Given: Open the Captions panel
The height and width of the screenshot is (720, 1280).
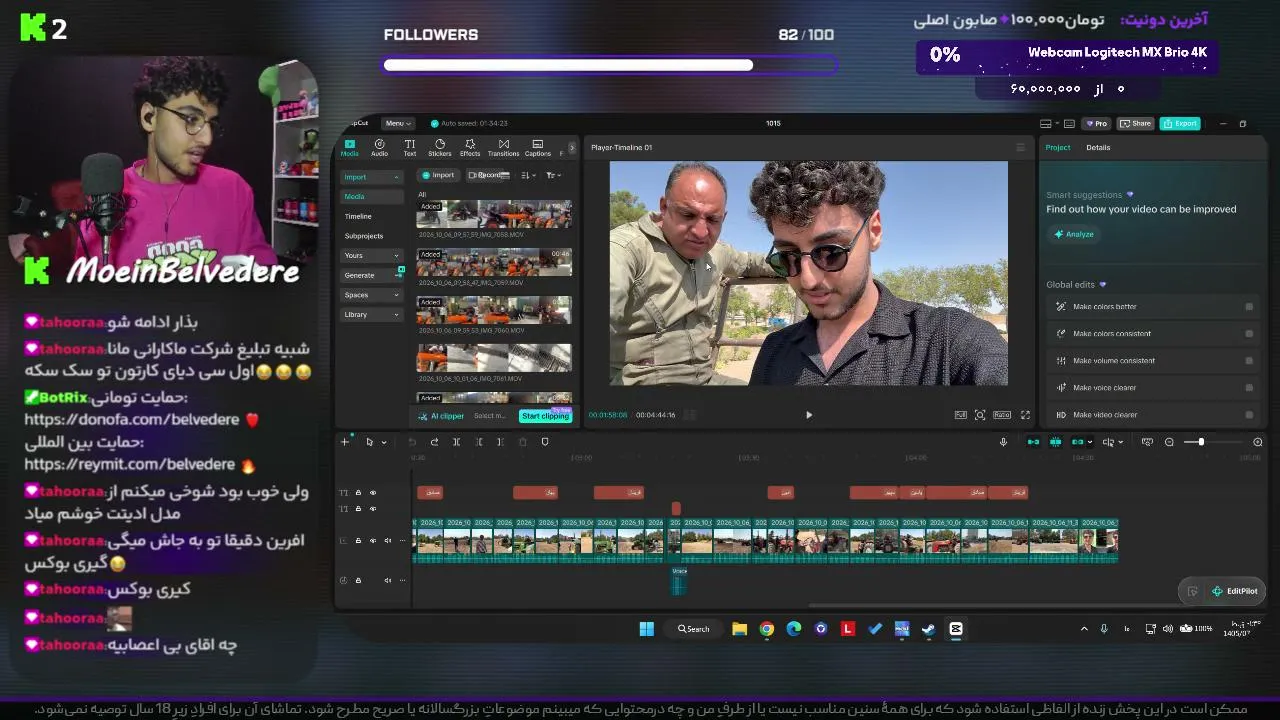Looking at the screenshot, I should pyautogui.click(x=537, y=148).
